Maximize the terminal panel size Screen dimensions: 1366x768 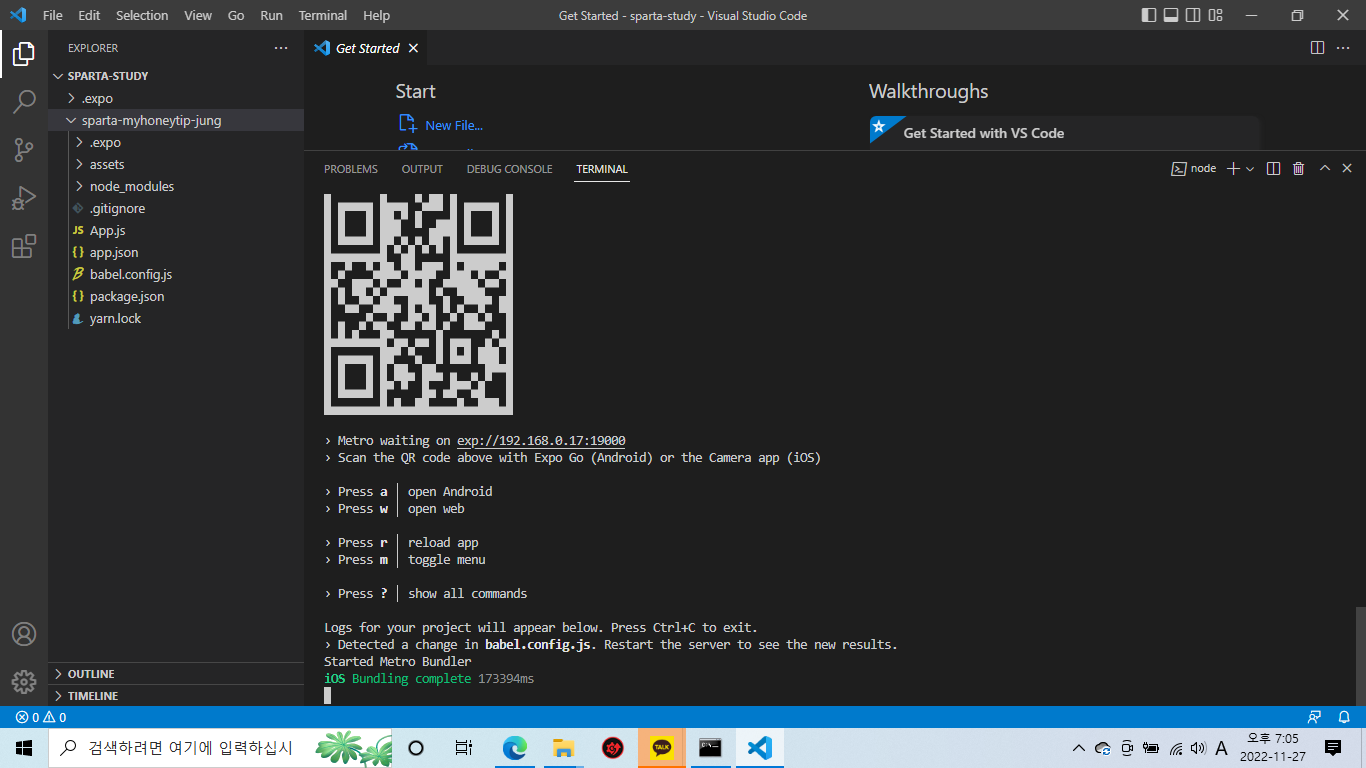[x=1325, y=169]
